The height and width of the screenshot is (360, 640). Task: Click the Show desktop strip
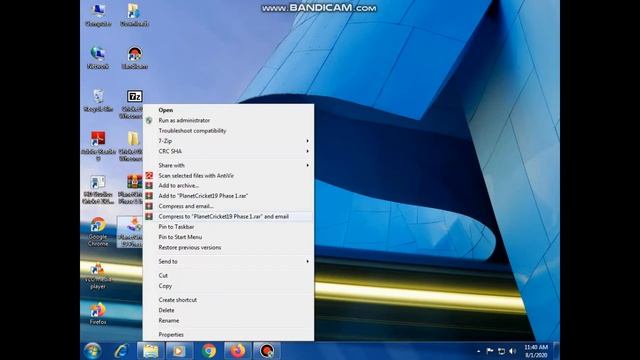click(x=556, y=351)
